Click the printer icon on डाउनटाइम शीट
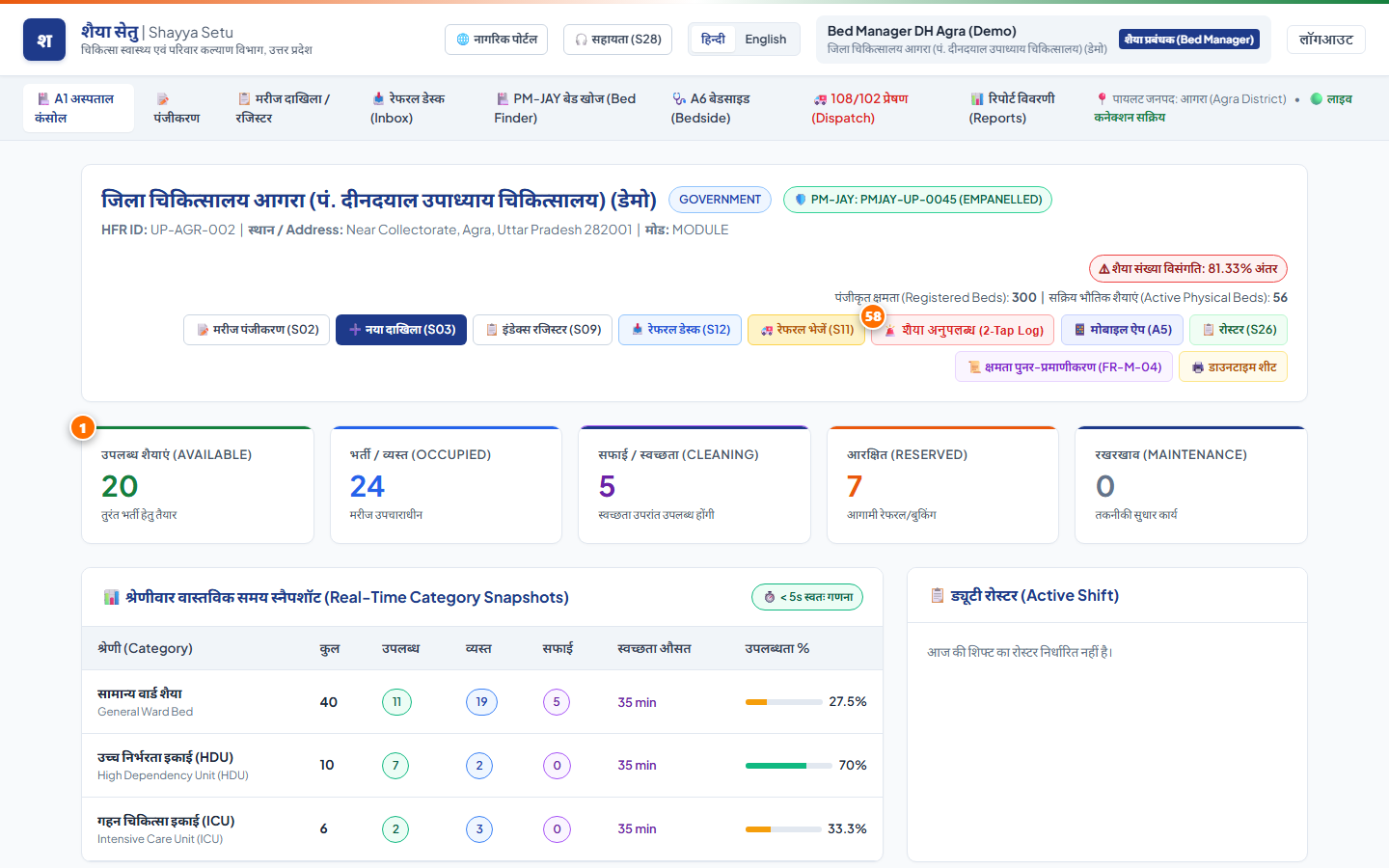 pos(1198,367)
